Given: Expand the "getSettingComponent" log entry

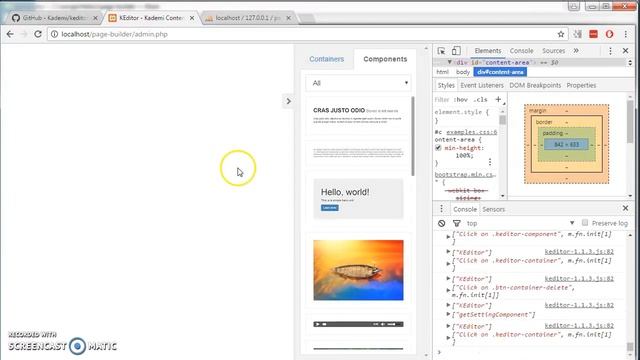Looking at the screenshot, I should [x=448, y=314].
